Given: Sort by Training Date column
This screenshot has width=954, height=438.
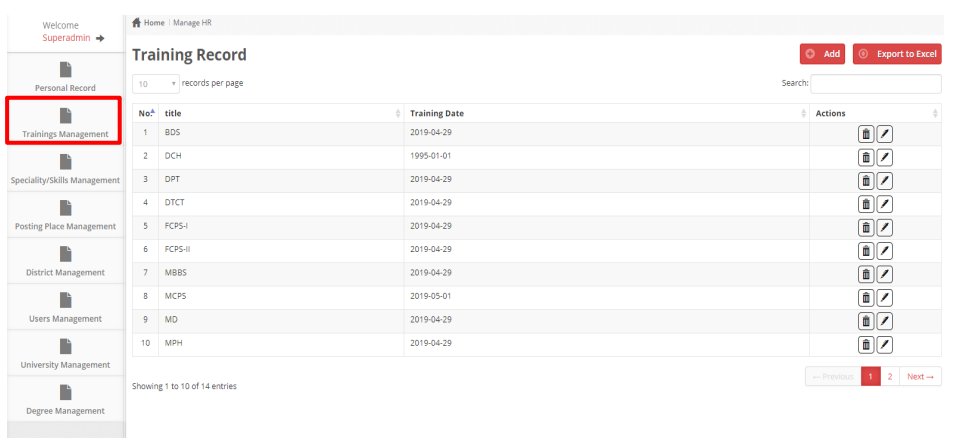Looking at the screenshot, I should [606, 113].
